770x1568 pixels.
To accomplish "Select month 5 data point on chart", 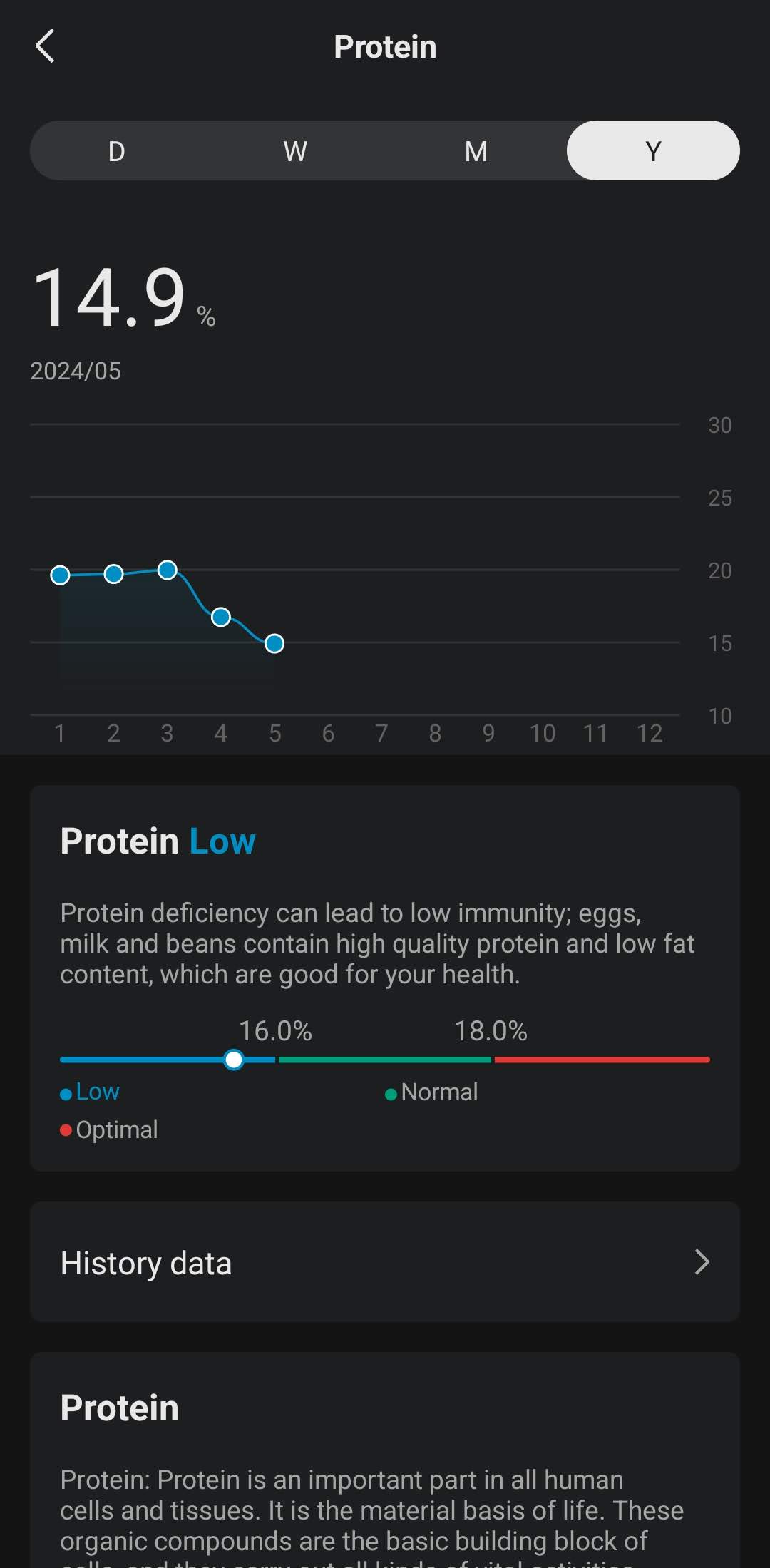I will coord(274,644).
